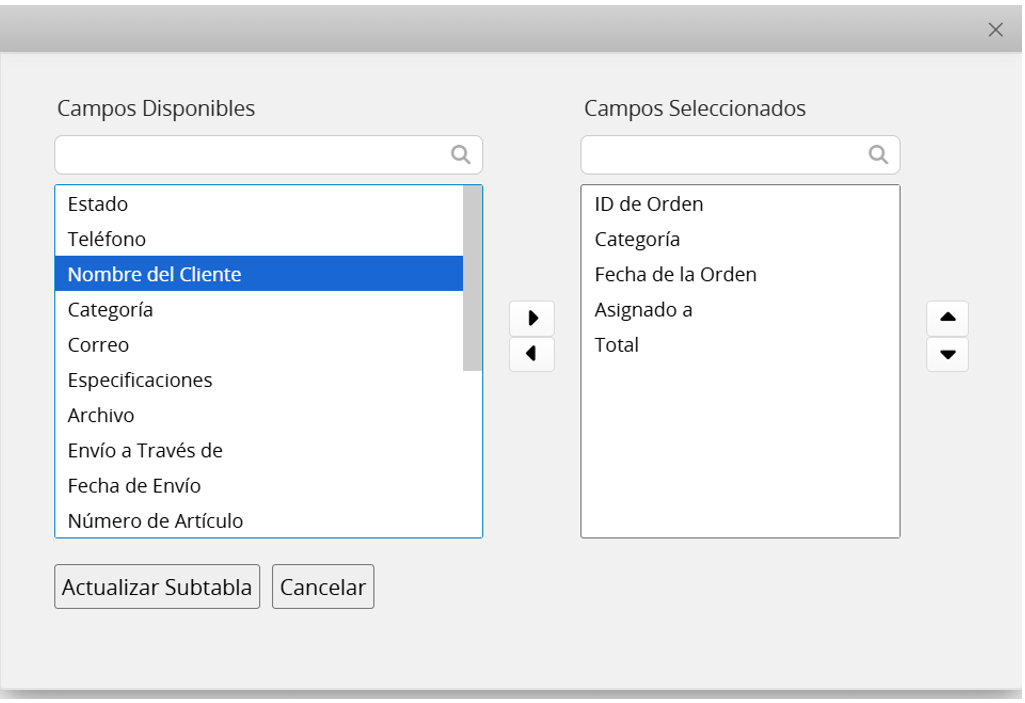1025x703 pixels.
Task: Select Estado in available fields
Action: (x=98, y=204)
